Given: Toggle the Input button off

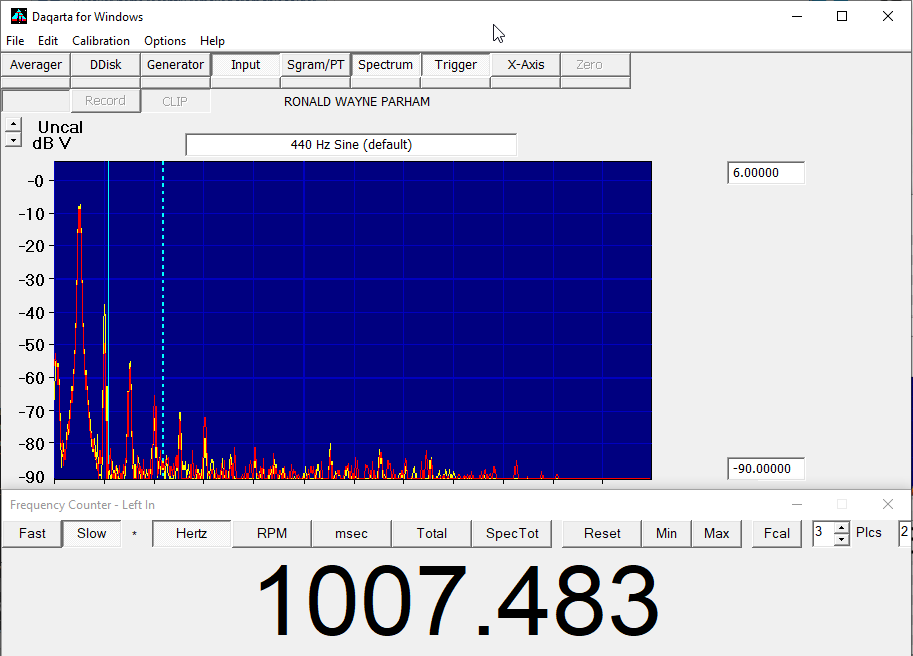Looking at the screenshot, I should pyautogui.click(x=245, y=65).
